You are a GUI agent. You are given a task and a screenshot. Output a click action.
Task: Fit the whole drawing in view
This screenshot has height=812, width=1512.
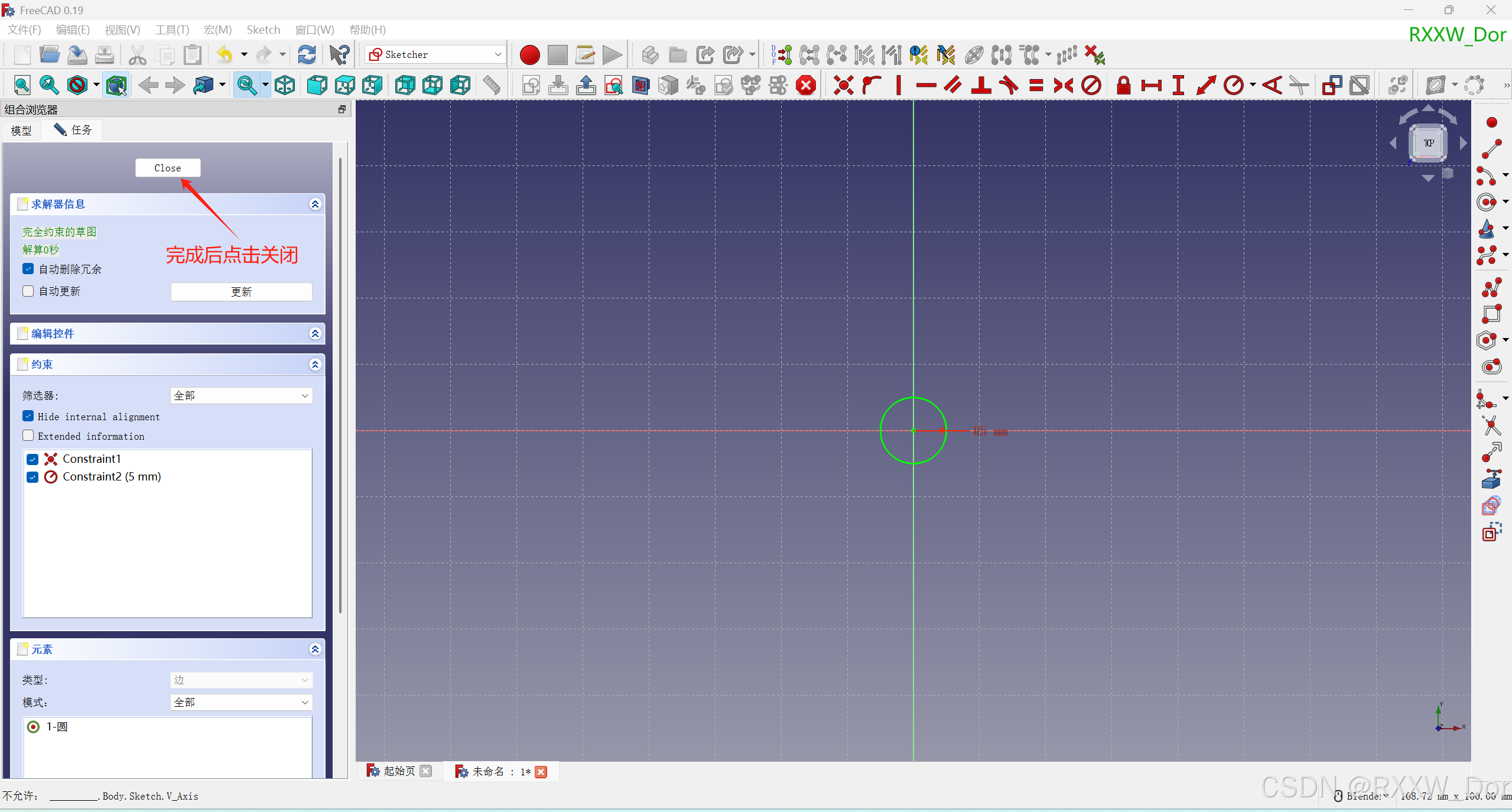pyautogui.click(x=22, y=85)
